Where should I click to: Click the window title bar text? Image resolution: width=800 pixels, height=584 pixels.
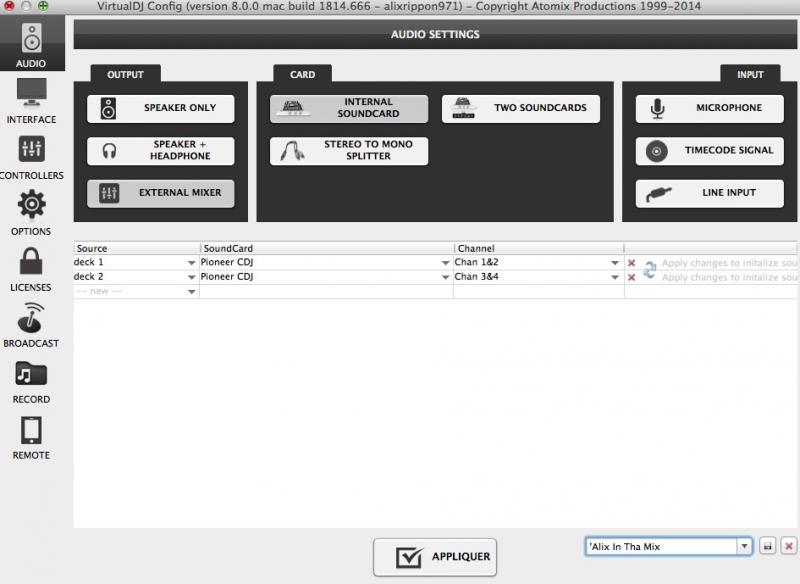[399, 6]
